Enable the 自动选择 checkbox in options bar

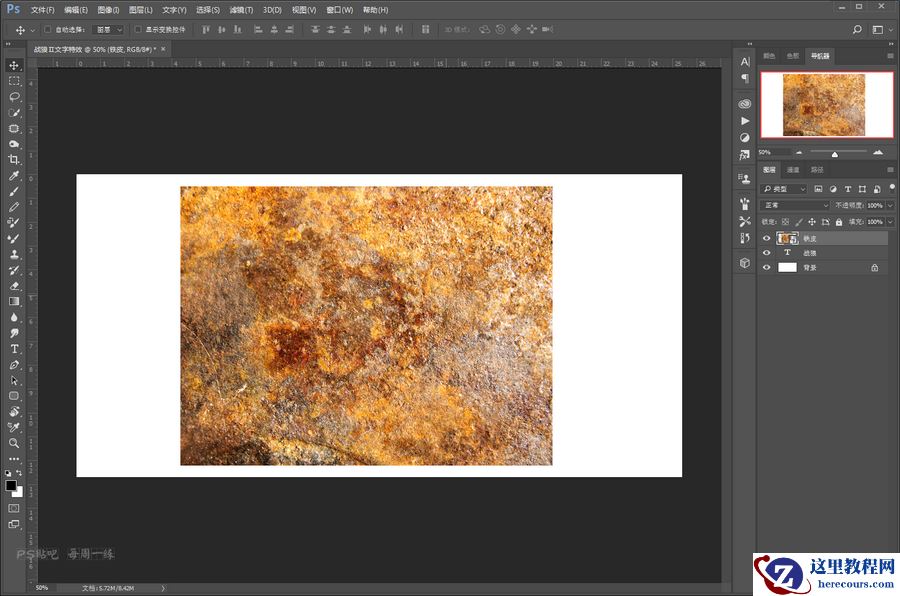coord(47,29)
